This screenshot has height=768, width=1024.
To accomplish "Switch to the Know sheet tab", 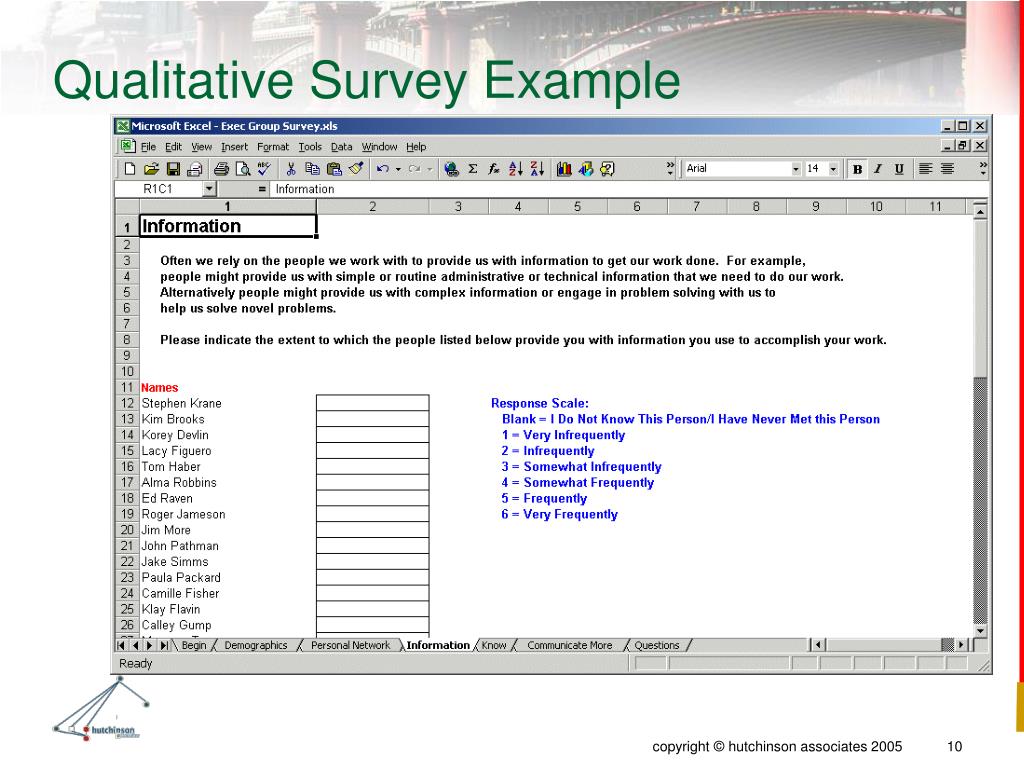I will (x=494, y=645).
